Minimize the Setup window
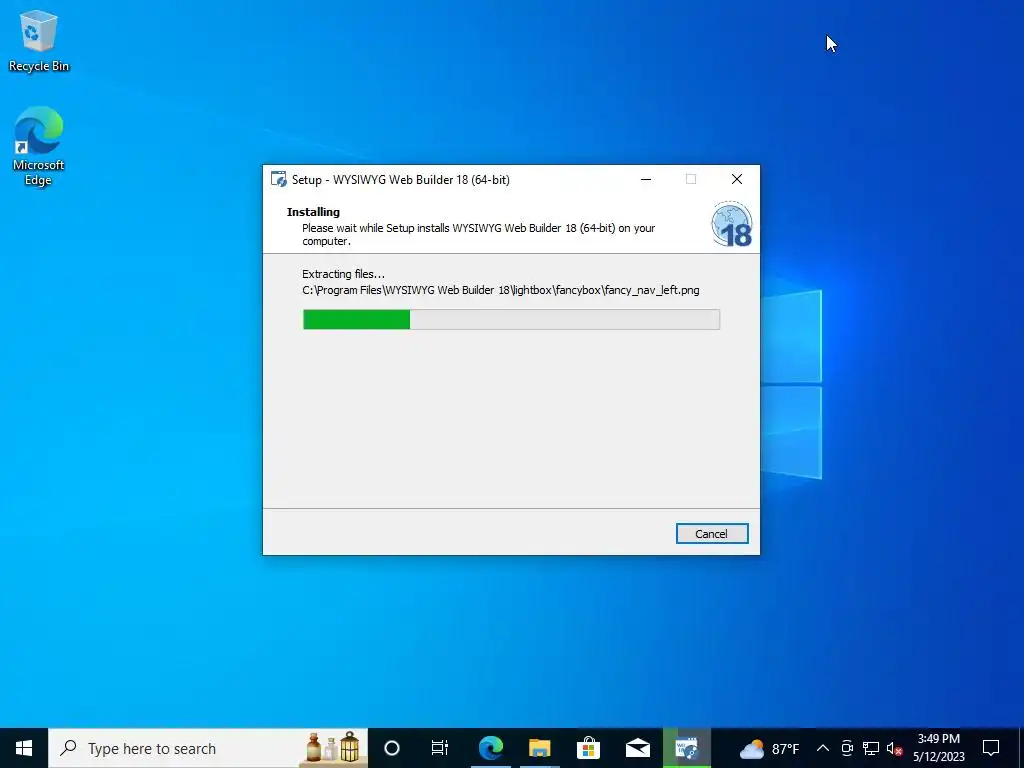Screen dimensions: 1024x768 (646, 179)
